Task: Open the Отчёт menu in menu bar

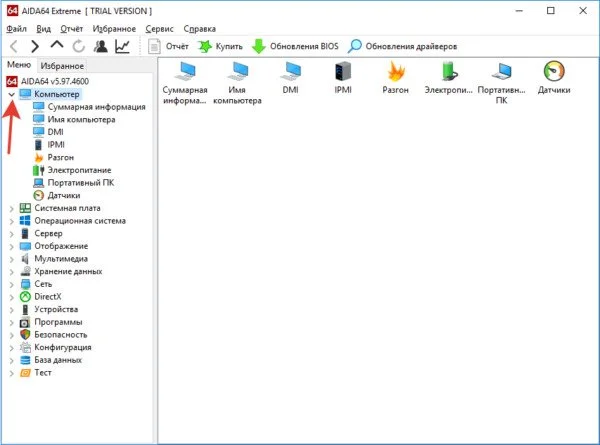Action: pyautogui.click(x=72, y=29)
